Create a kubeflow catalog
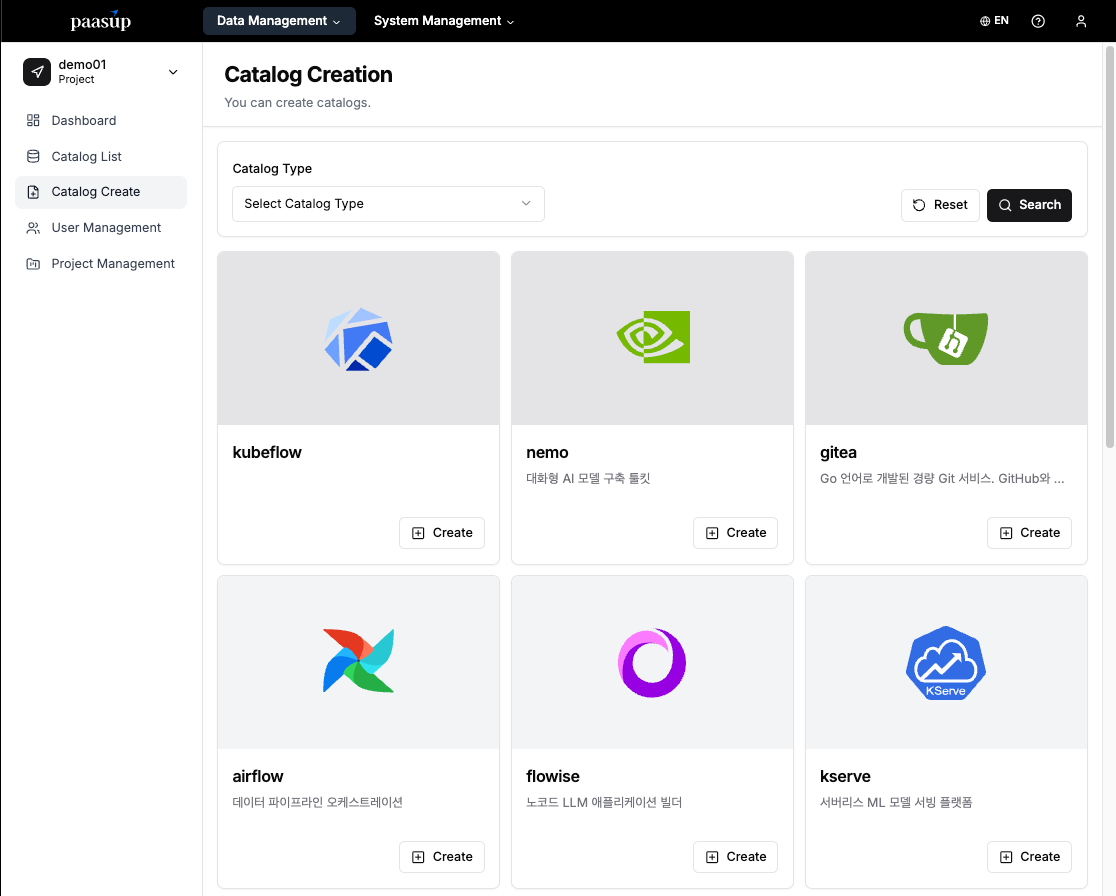The image size is (1116, 896). (x=441, y=533)
